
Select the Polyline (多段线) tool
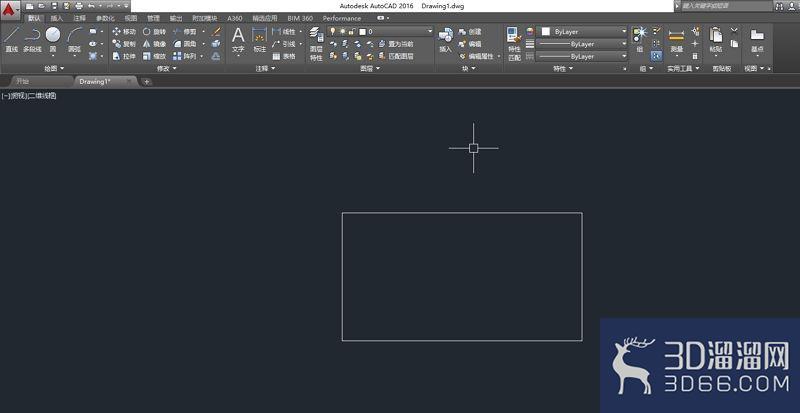[32, 39]
